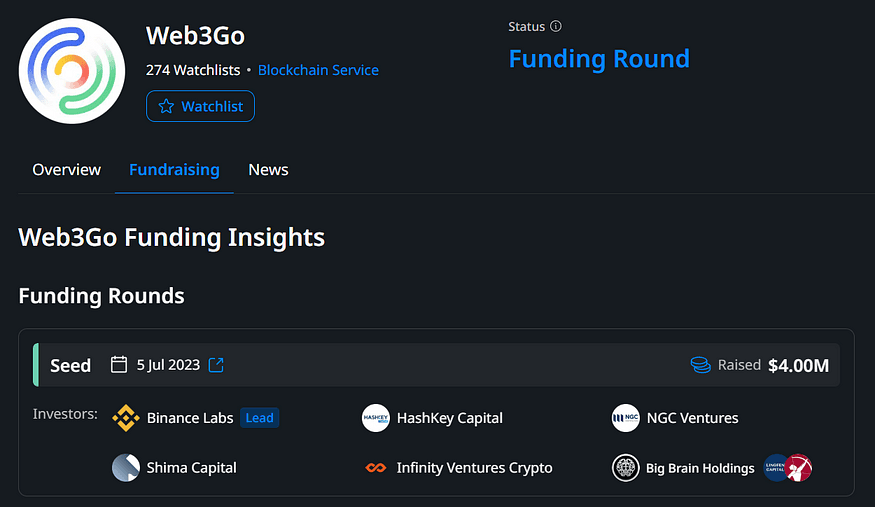Click the NGC Ventures logo
This screenshot has width=875, height=507.
pyautogui.click(x=626, y=418)
